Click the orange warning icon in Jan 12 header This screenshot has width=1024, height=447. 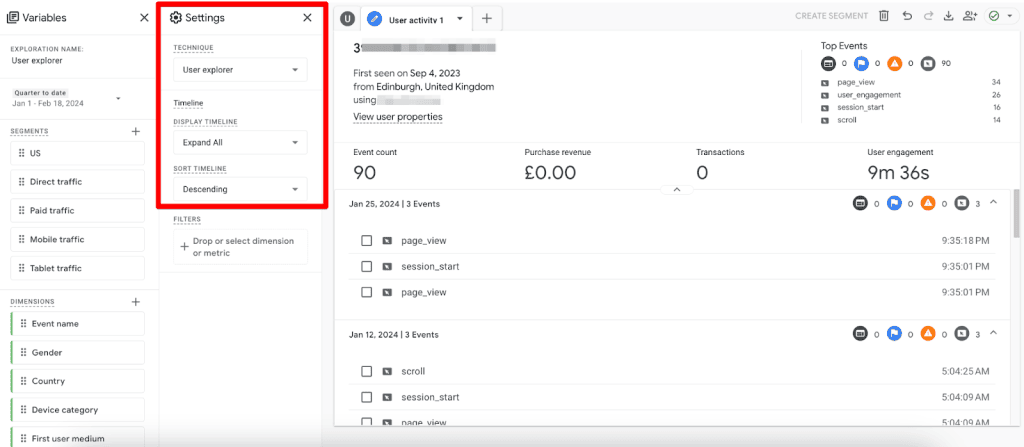click(x=928, y=334)
